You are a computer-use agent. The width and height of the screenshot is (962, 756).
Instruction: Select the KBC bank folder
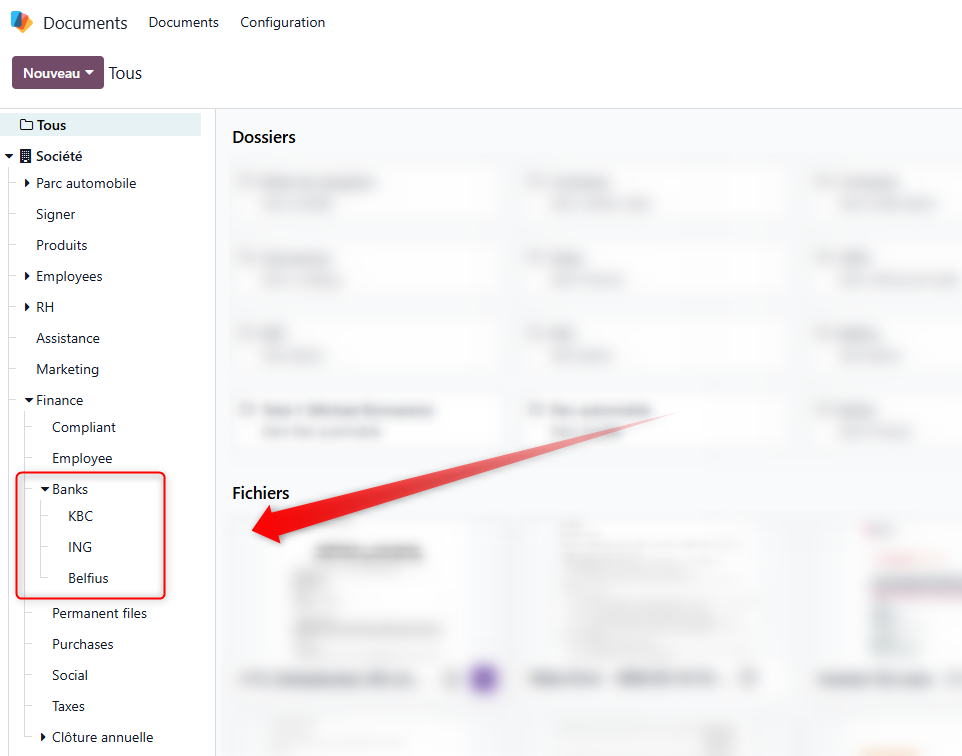[80, 516]
